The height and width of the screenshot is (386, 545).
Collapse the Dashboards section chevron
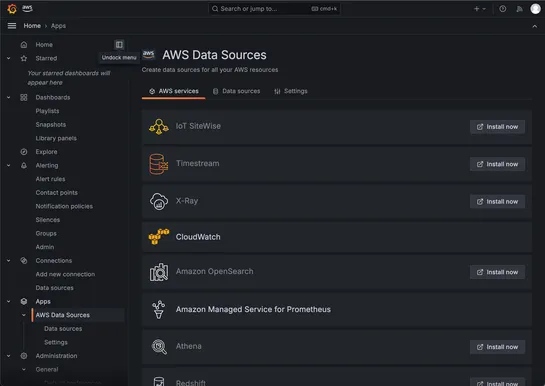point(9,97)
